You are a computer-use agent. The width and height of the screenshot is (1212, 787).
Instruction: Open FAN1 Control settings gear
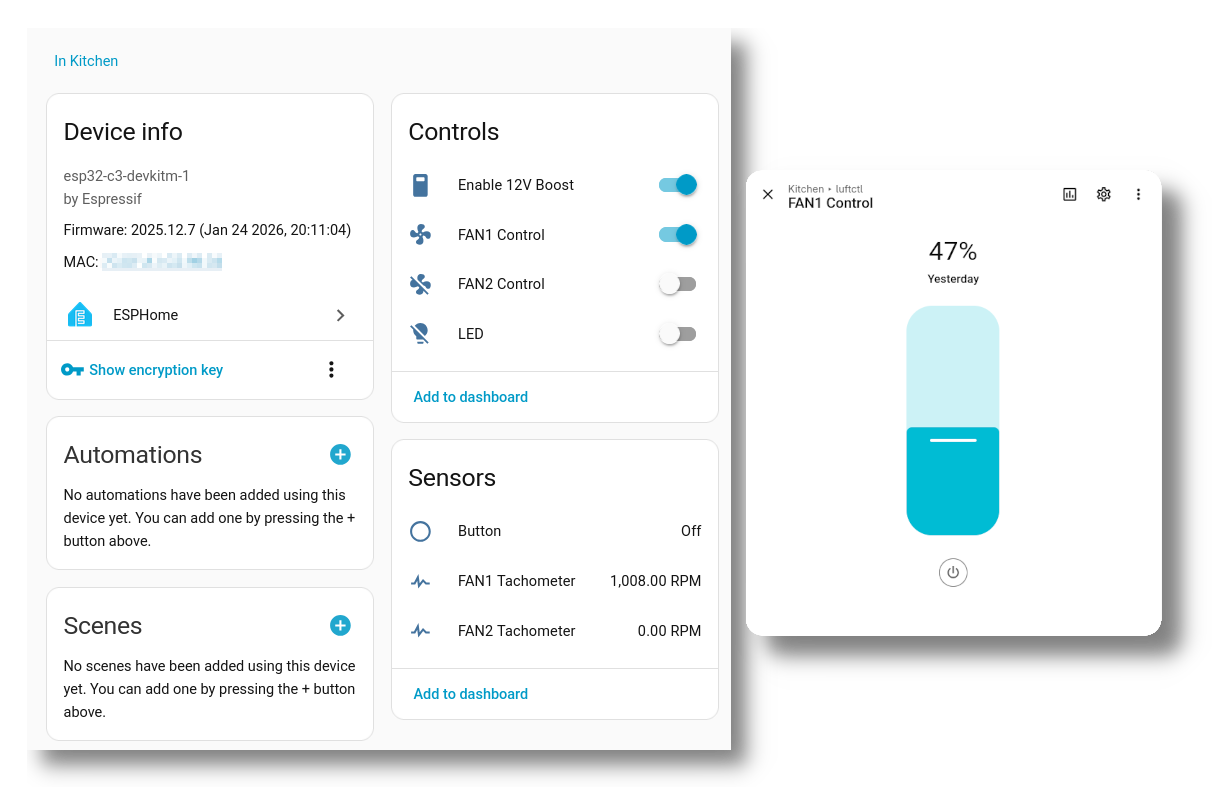tap(1103, 195)
